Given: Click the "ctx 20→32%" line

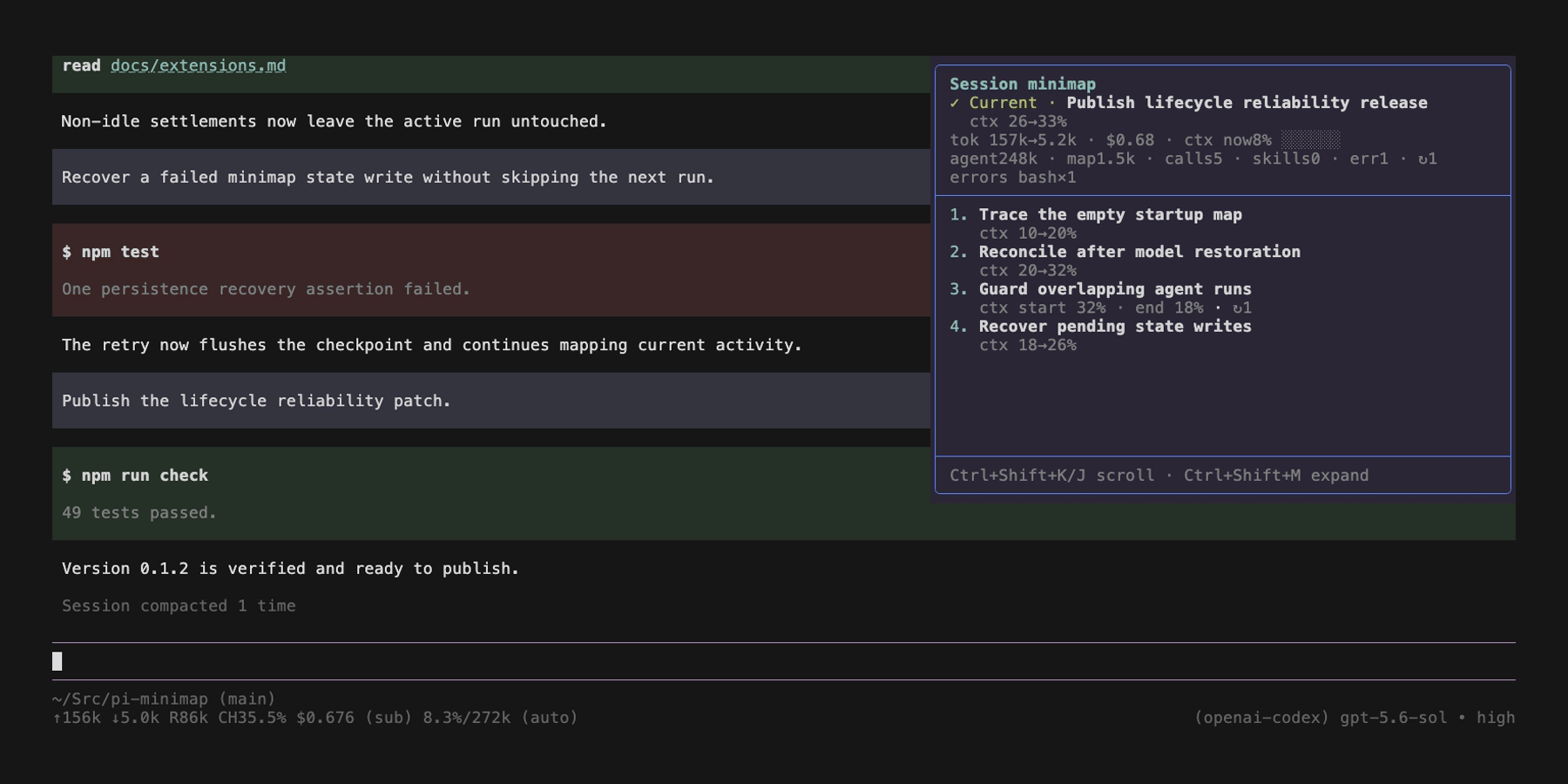Looking at the screenshot, I should 1028,270.
